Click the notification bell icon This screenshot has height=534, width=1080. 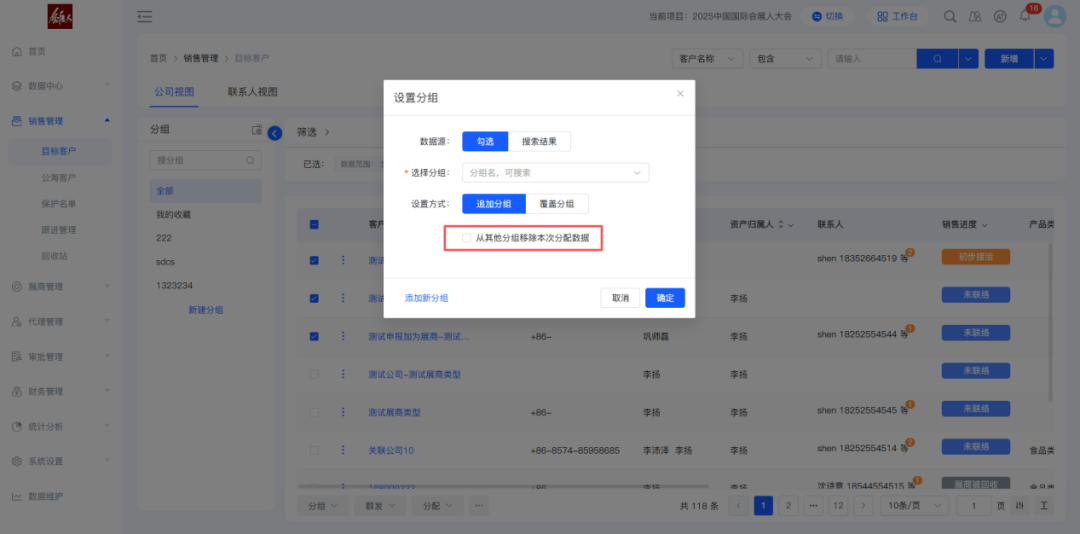pos(1024,17)
